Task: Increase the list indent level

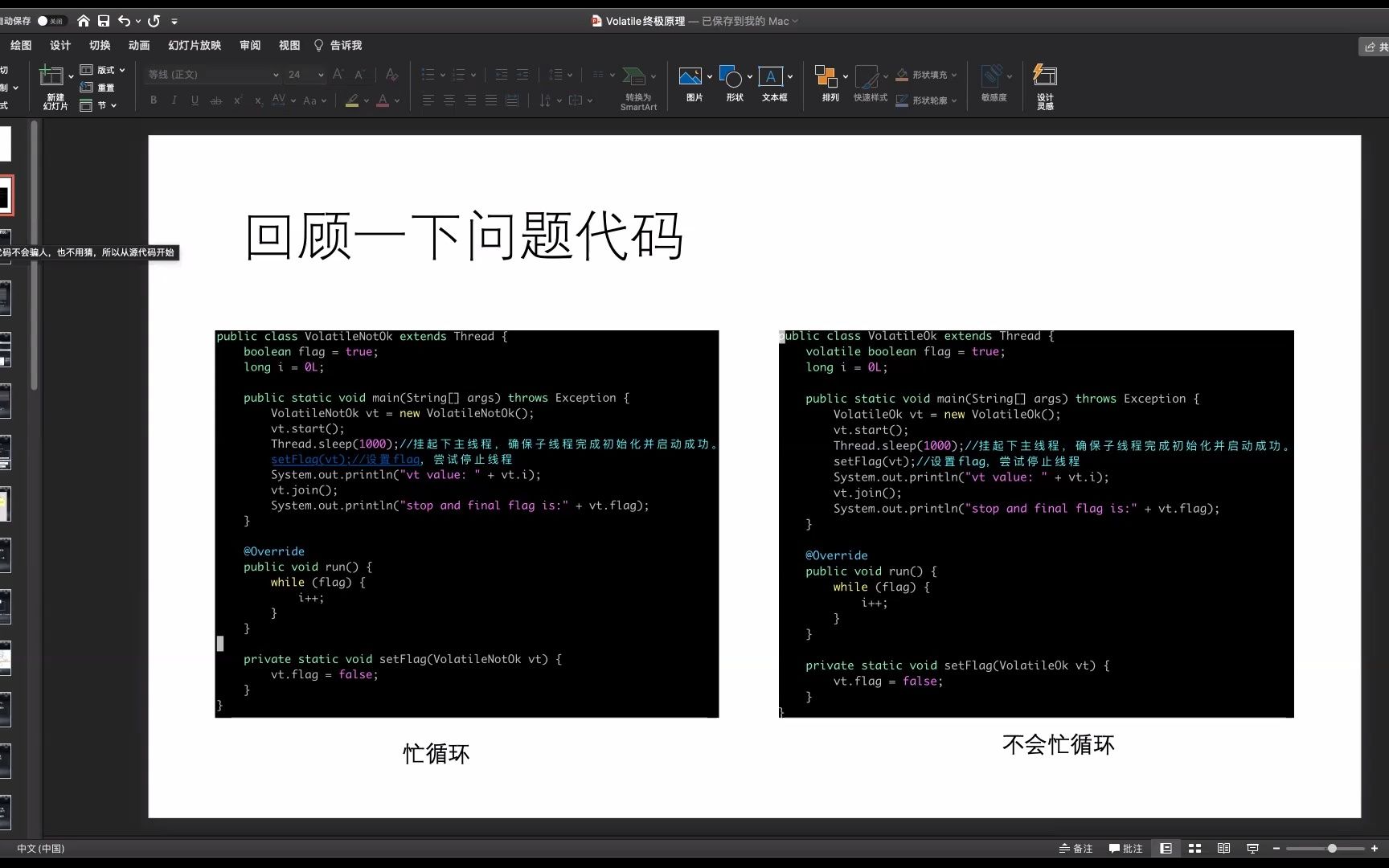Action: click(522, 75)
